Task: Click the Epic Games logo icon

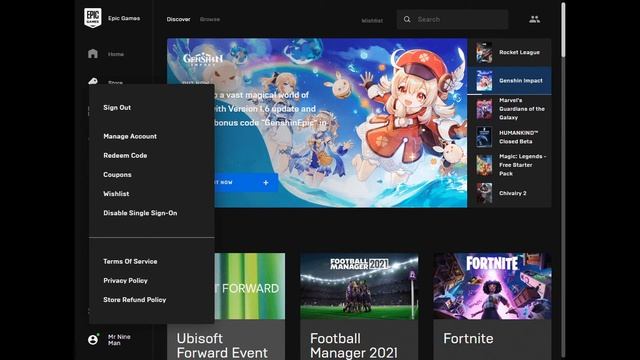Action: (x=93, y=18)
